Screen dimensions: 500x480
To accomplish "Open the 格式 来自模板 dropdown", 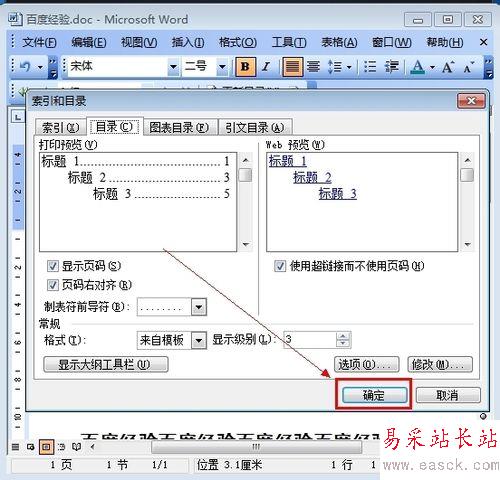I will click(199, 340).
